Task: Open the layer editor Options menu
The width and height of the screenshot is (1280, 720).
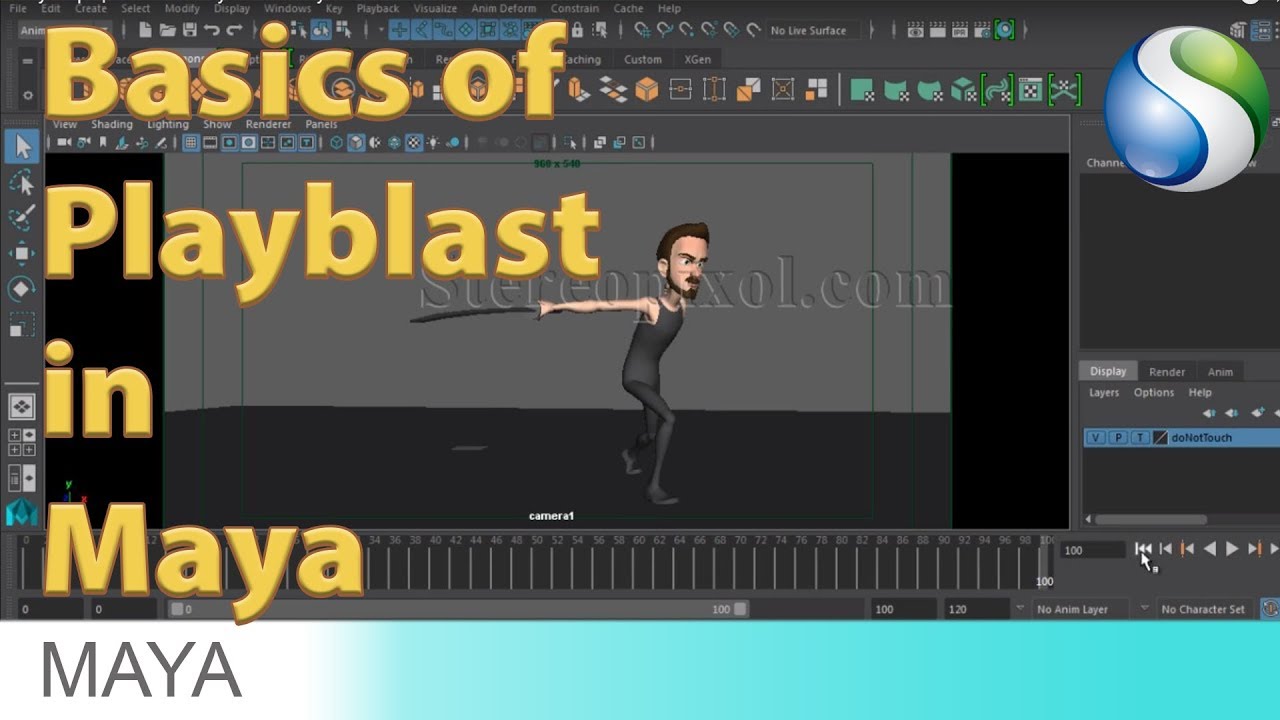Action: coord(1154,392)
